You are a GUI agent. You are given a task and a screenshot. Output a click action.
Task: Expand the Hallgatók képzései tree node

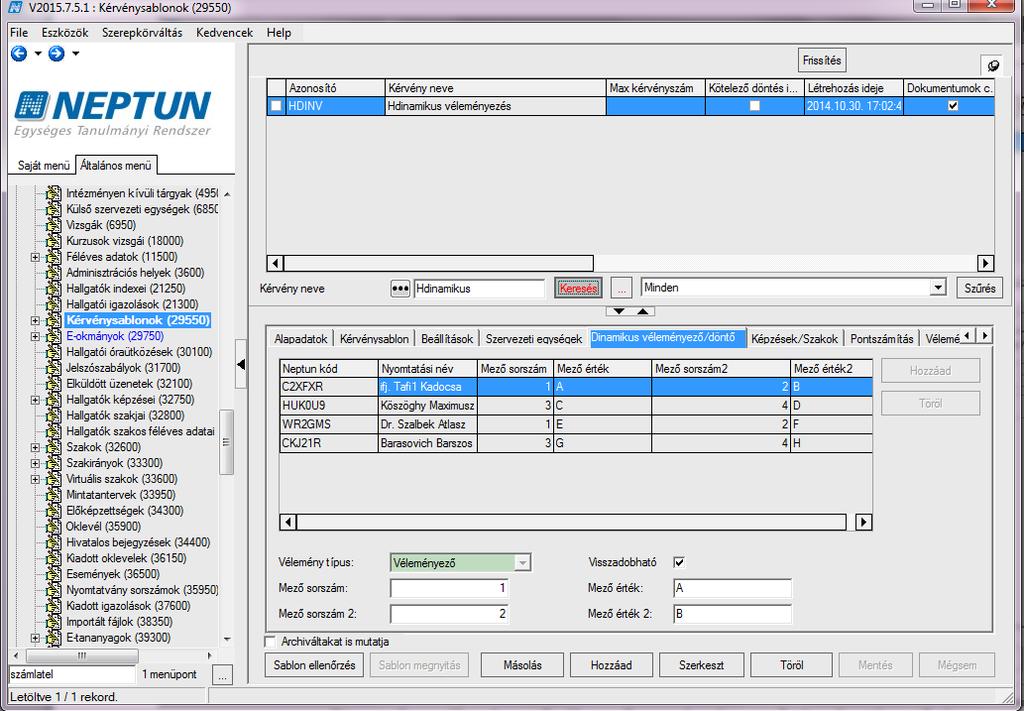35,400
